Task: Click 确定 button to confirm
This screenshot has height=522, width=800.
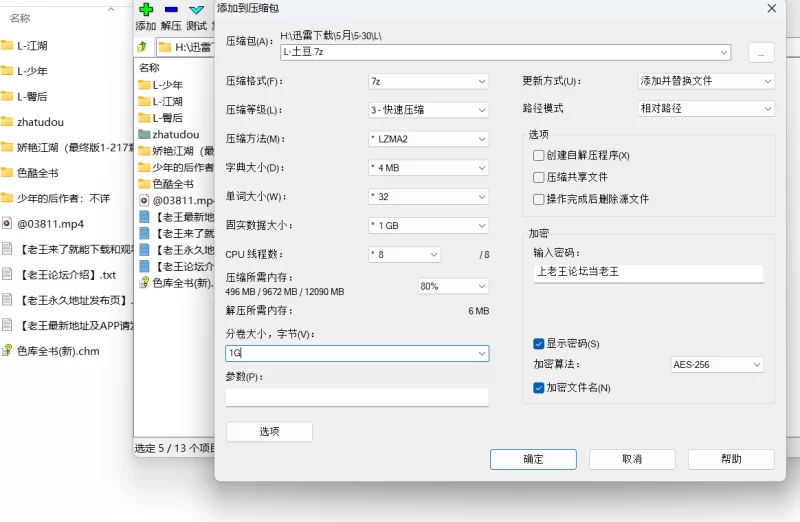Action: click(533, 459)
